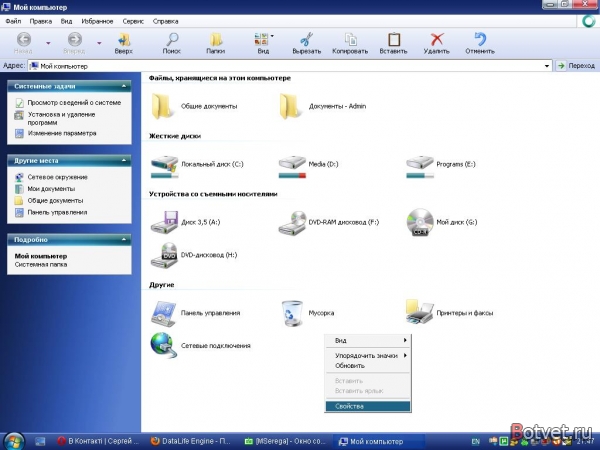Select the Диск 3,5 (A:) floppy
The image size is (600, 450).
185,222
